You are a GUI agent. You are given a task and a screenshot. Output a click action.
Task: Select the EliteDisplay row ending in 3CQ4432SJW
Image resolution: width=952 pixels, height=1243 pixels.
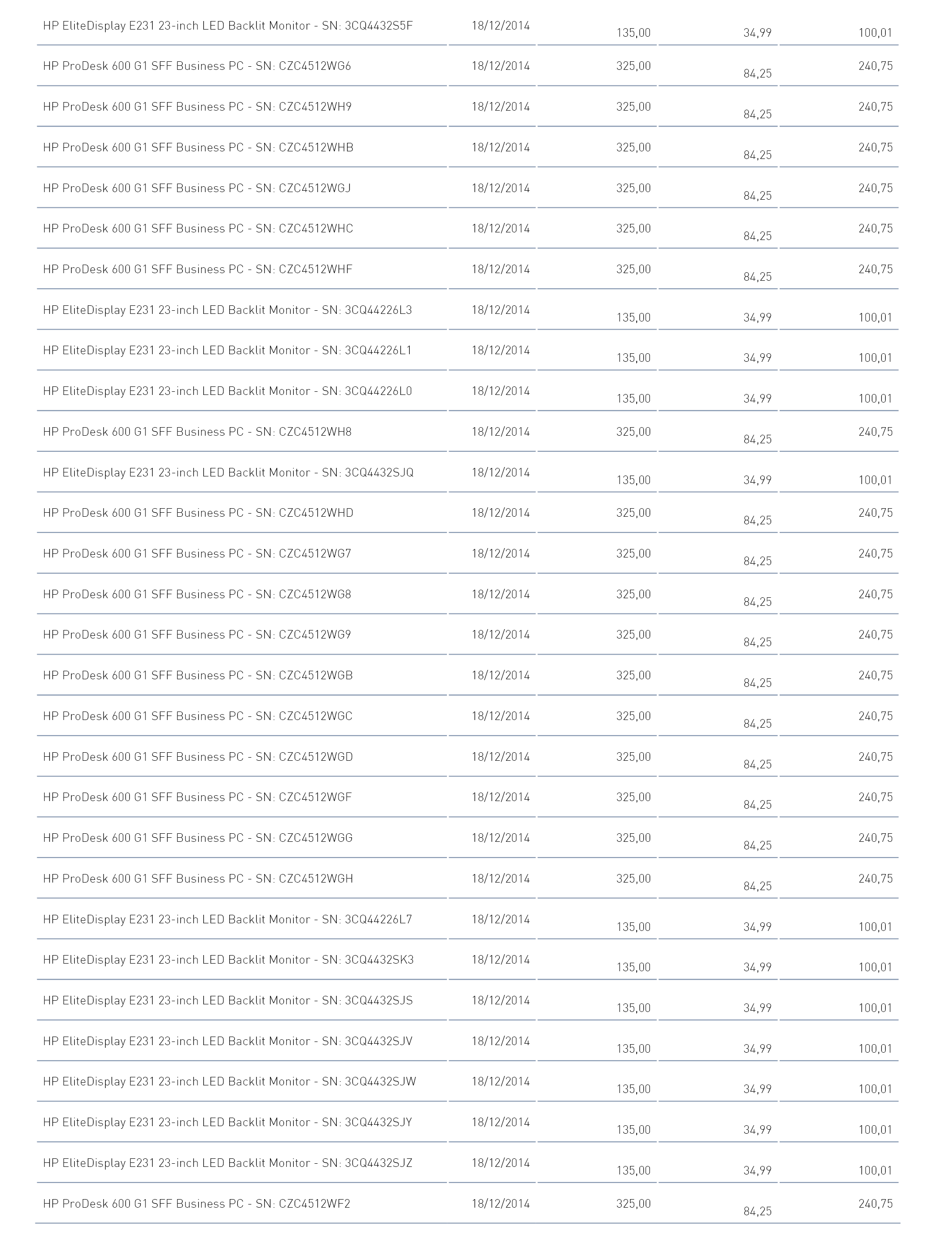coord(468,1082)
